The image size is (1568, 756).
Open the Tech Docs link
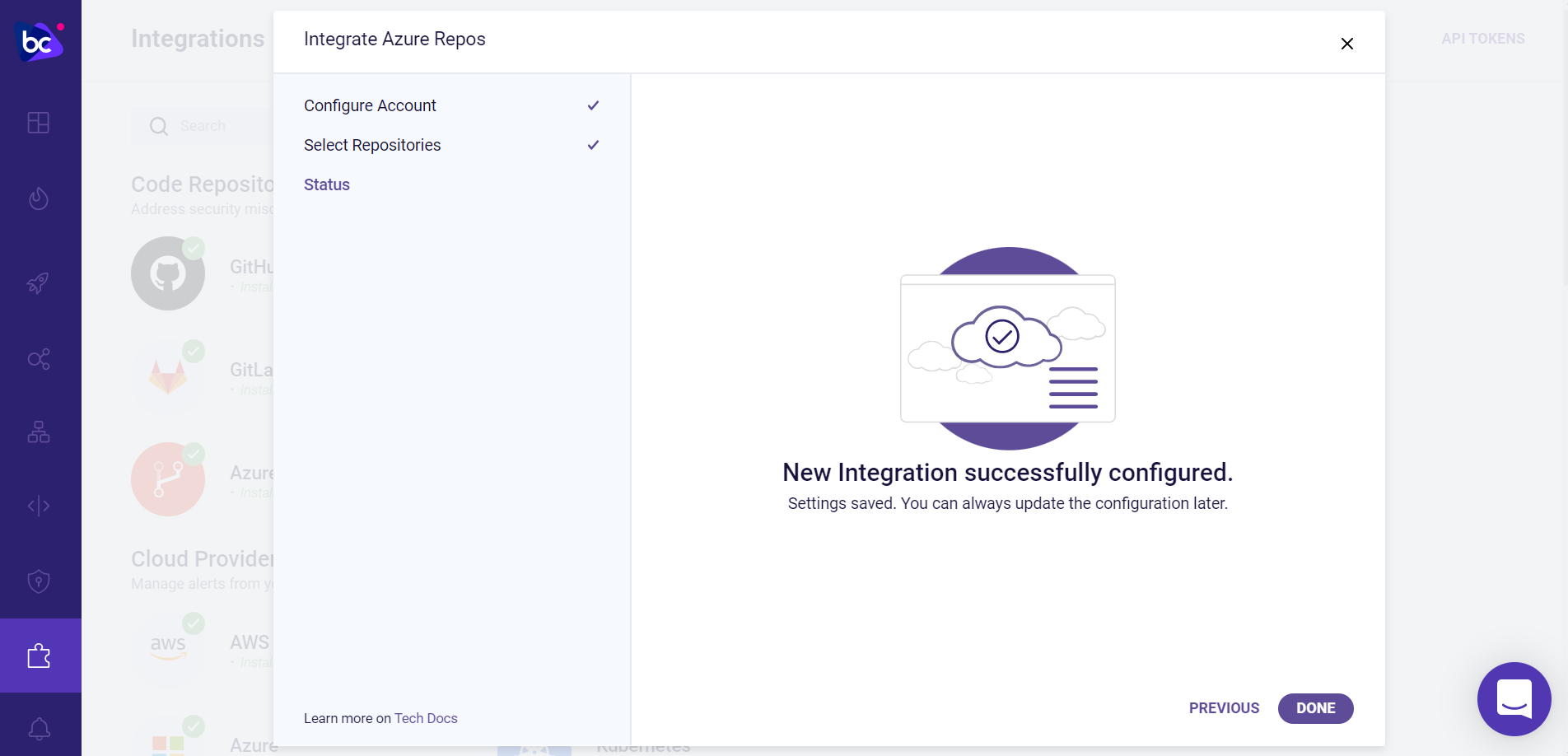coord(426,718)
